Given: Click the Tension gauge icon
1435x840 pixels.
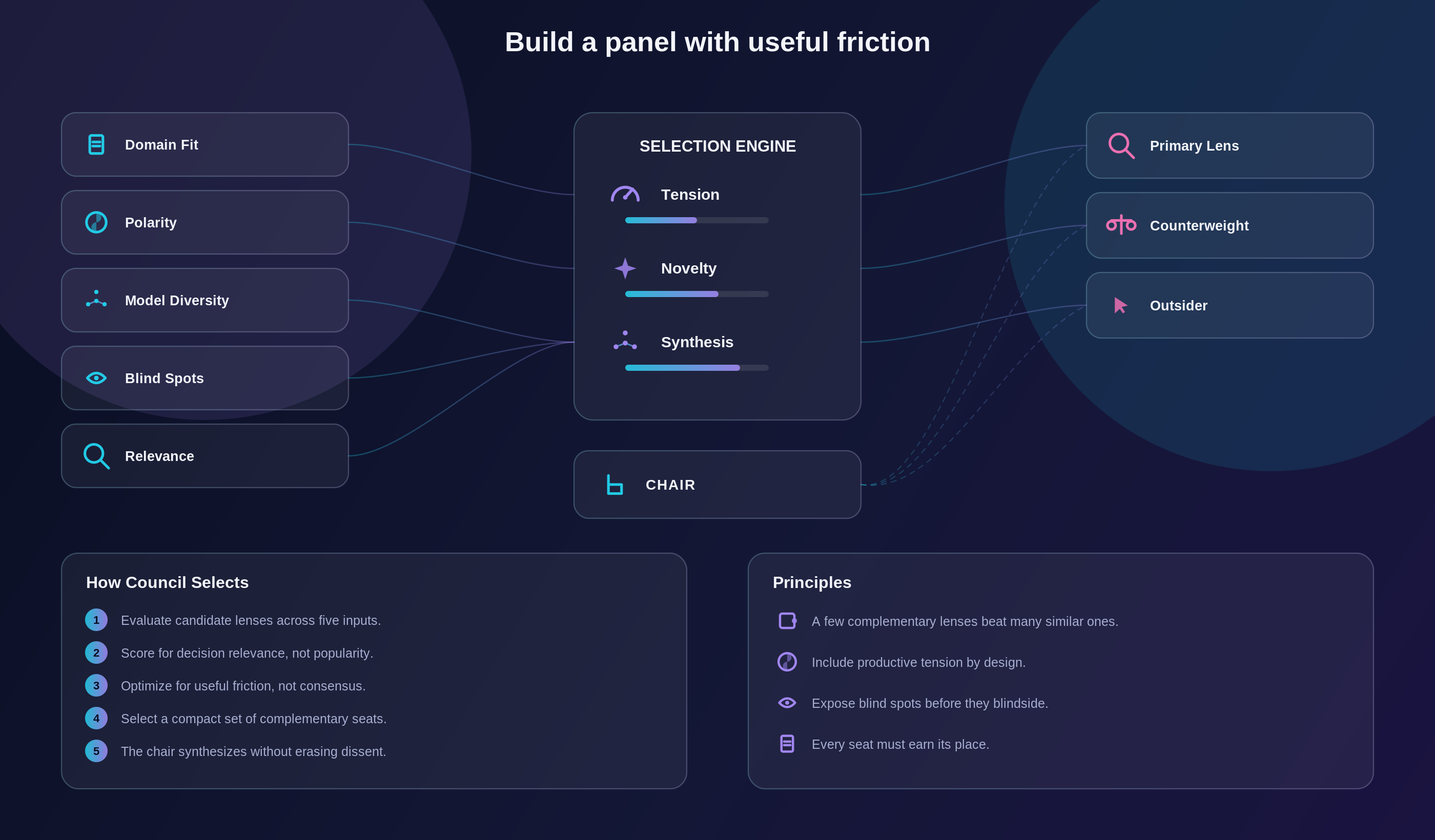Looking at the screenshot, I should tap(625, 194).
